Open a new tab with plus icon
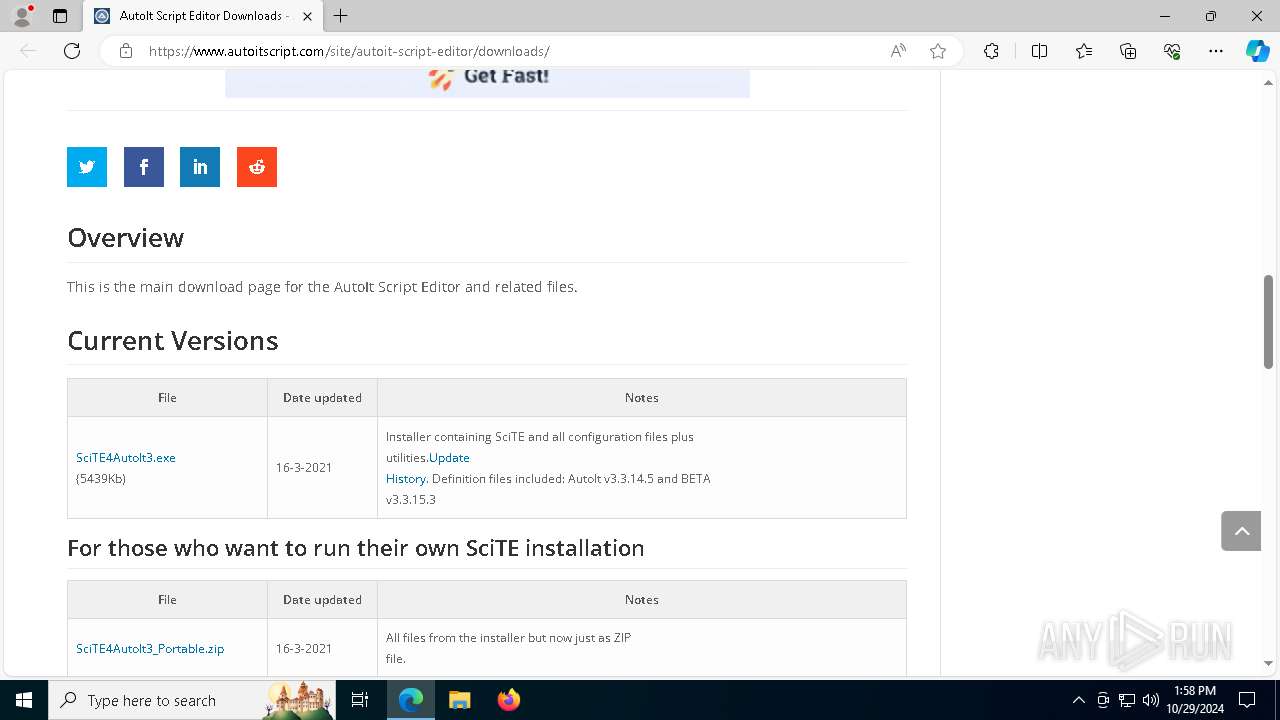1280x720 pixels. (x=341, y=16)
